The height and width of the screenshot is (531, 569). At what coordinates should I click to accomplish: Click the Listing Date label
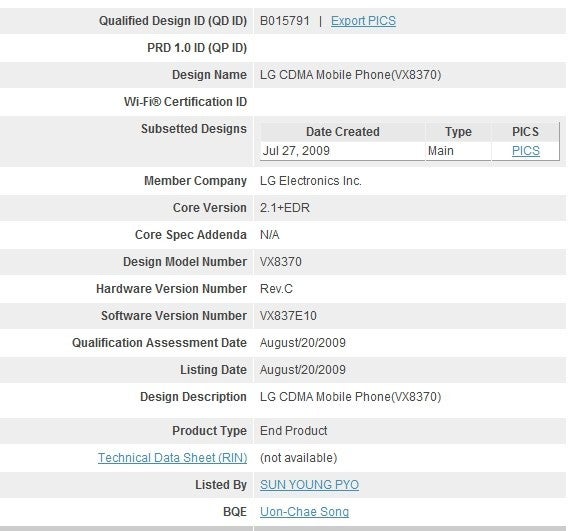(213, 370)
